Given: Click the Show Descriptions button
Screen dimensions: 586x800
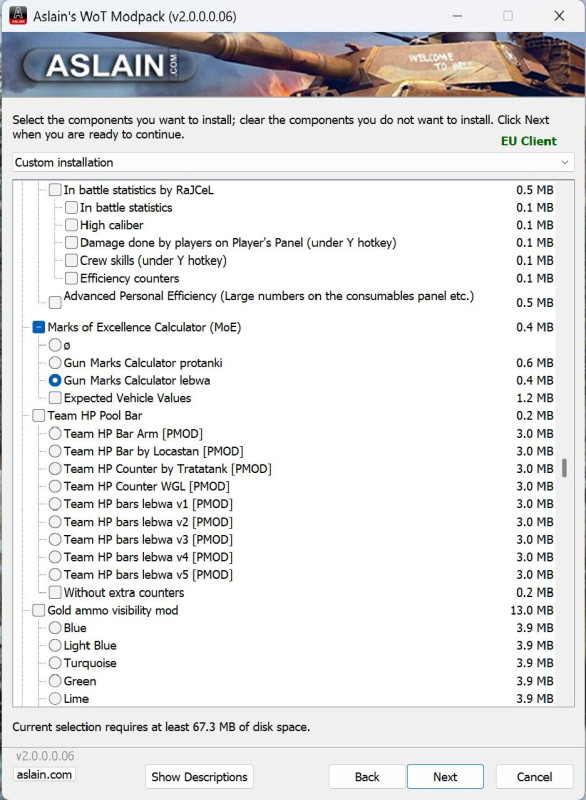Looking at the screenshot, I should pyautogui.click(x=199, y=777).
